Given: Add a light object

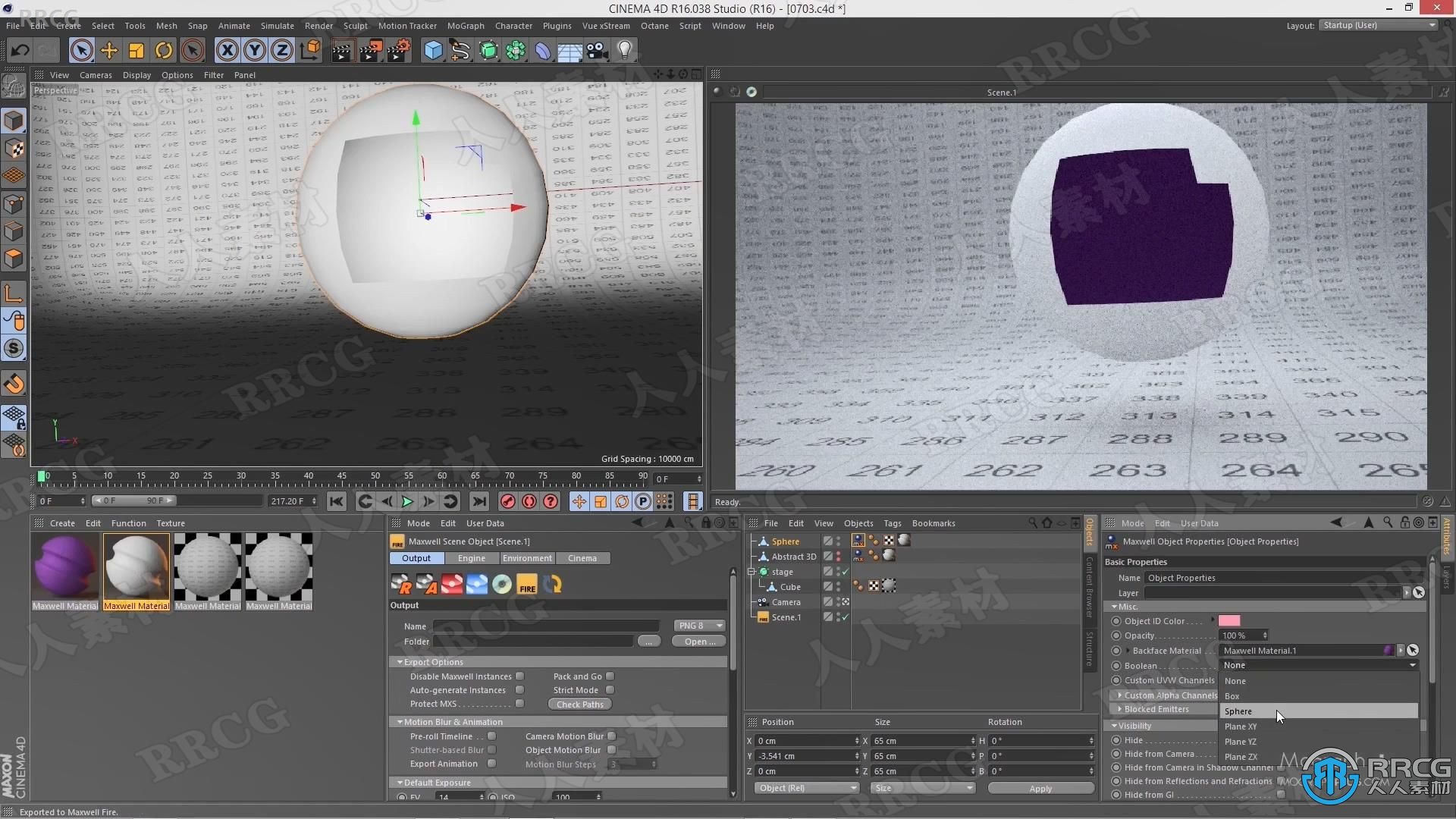Looking at the screenshot, I should click(x=624, y=51).
